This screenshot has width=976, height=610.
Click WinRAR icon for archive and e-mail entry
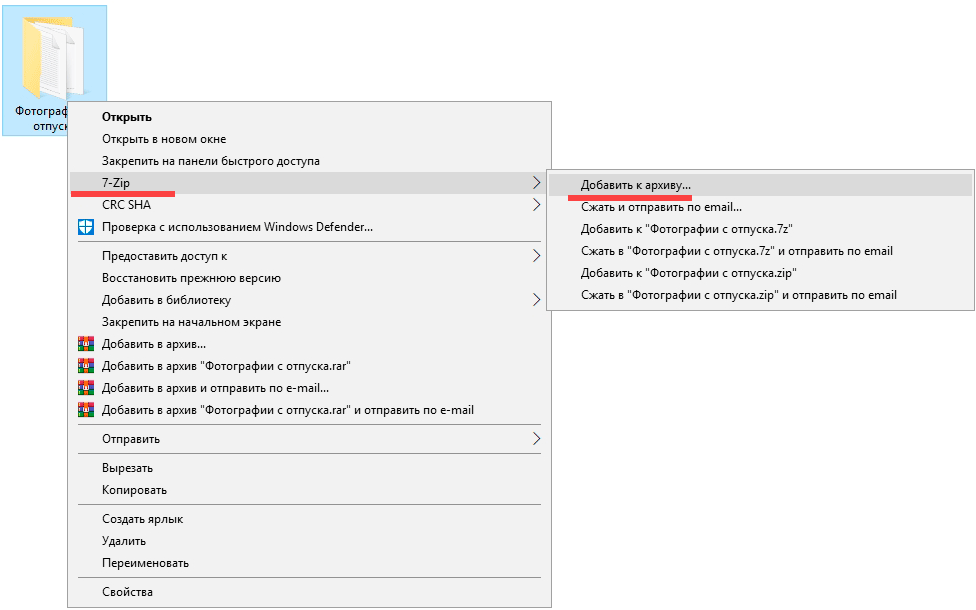pos(85,388)
